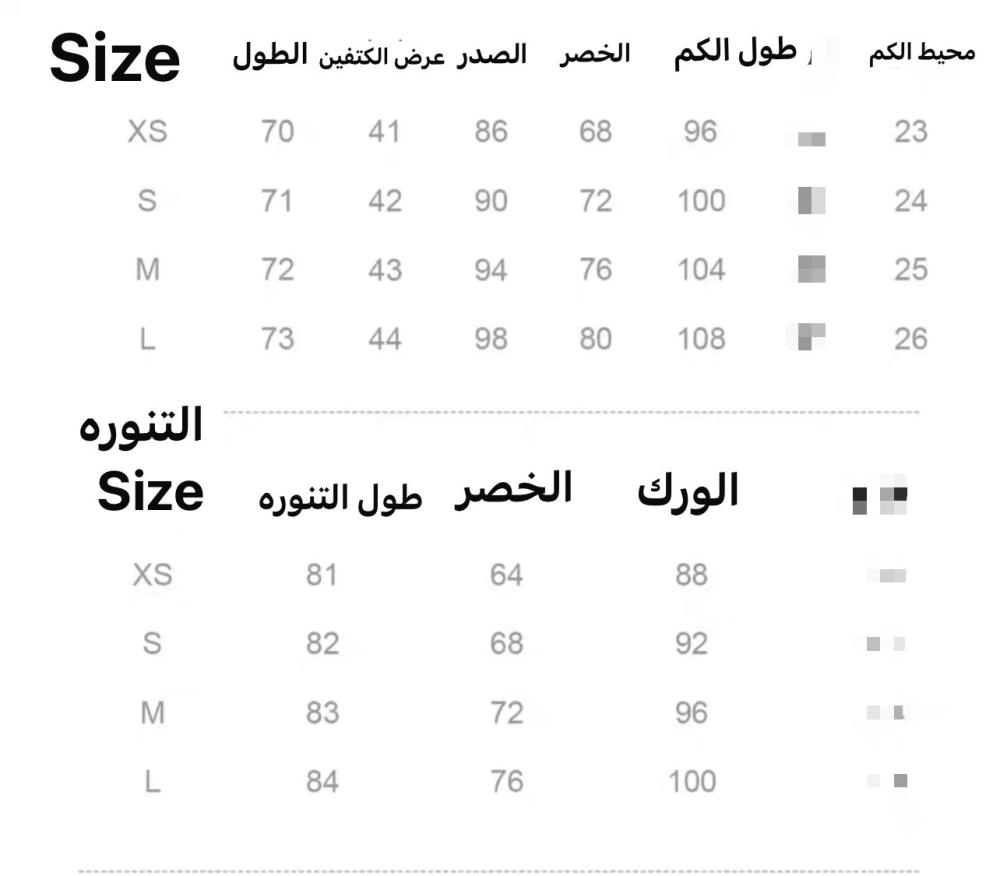Click the chest value 94
Image resolution: width=1000 pixels, height=876 pixels.
pyautogui.click(x=491, y=270)
